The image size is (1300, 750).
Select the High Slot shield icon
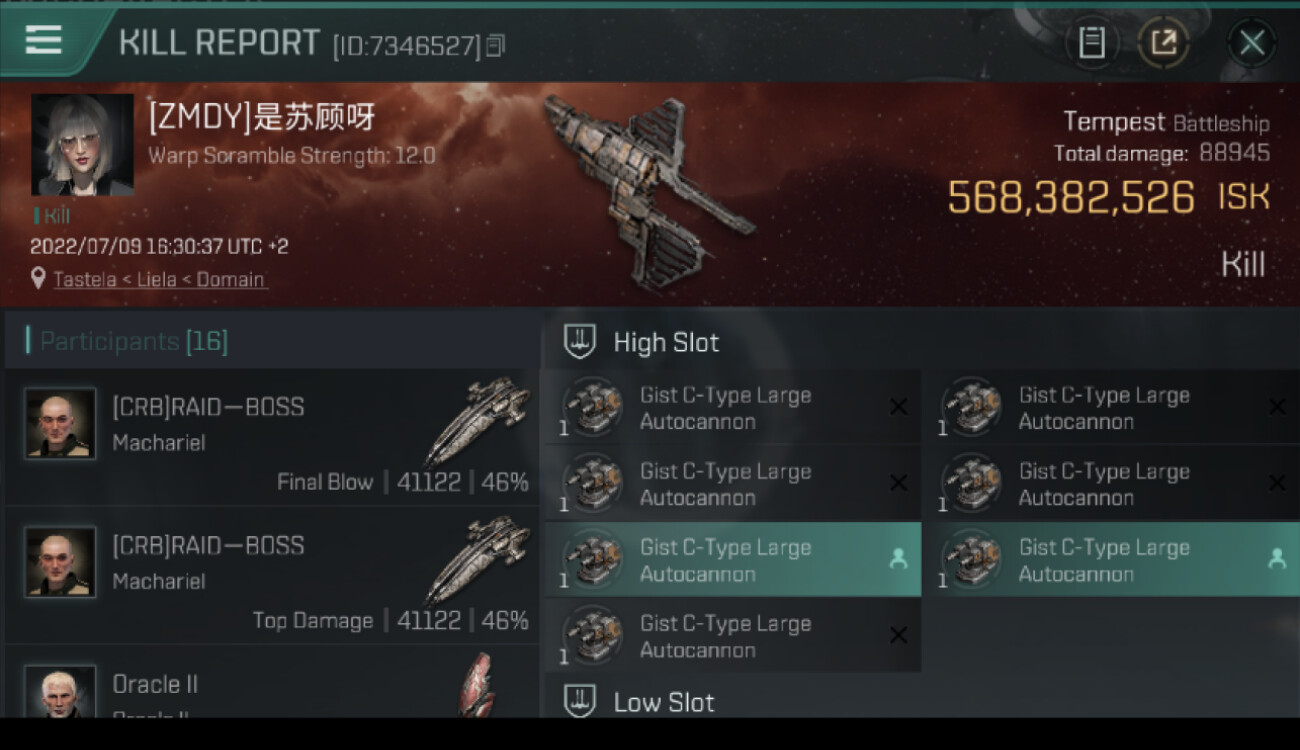coord(580,342)
